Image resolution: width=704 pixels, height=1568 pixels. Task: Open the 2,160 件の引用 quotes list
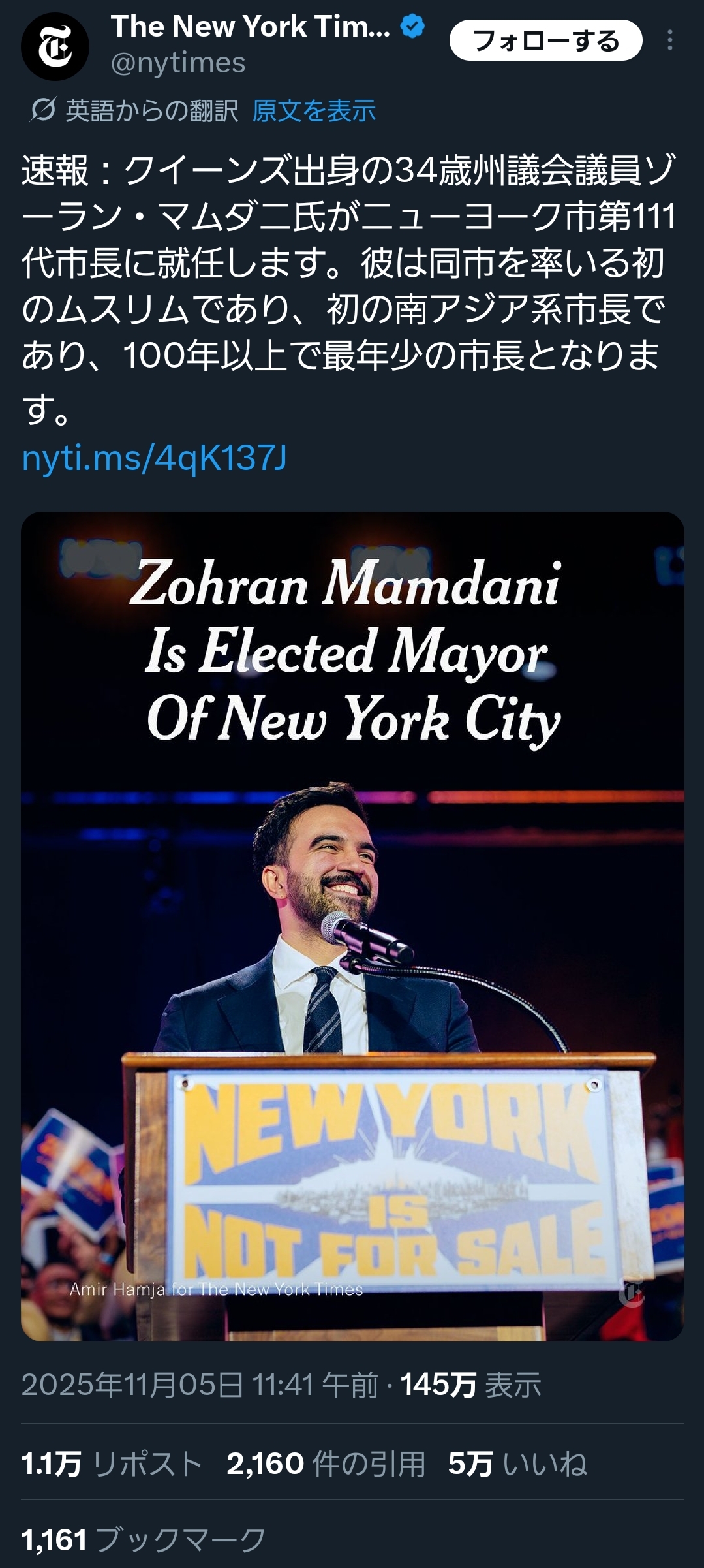coord(326,1464)
